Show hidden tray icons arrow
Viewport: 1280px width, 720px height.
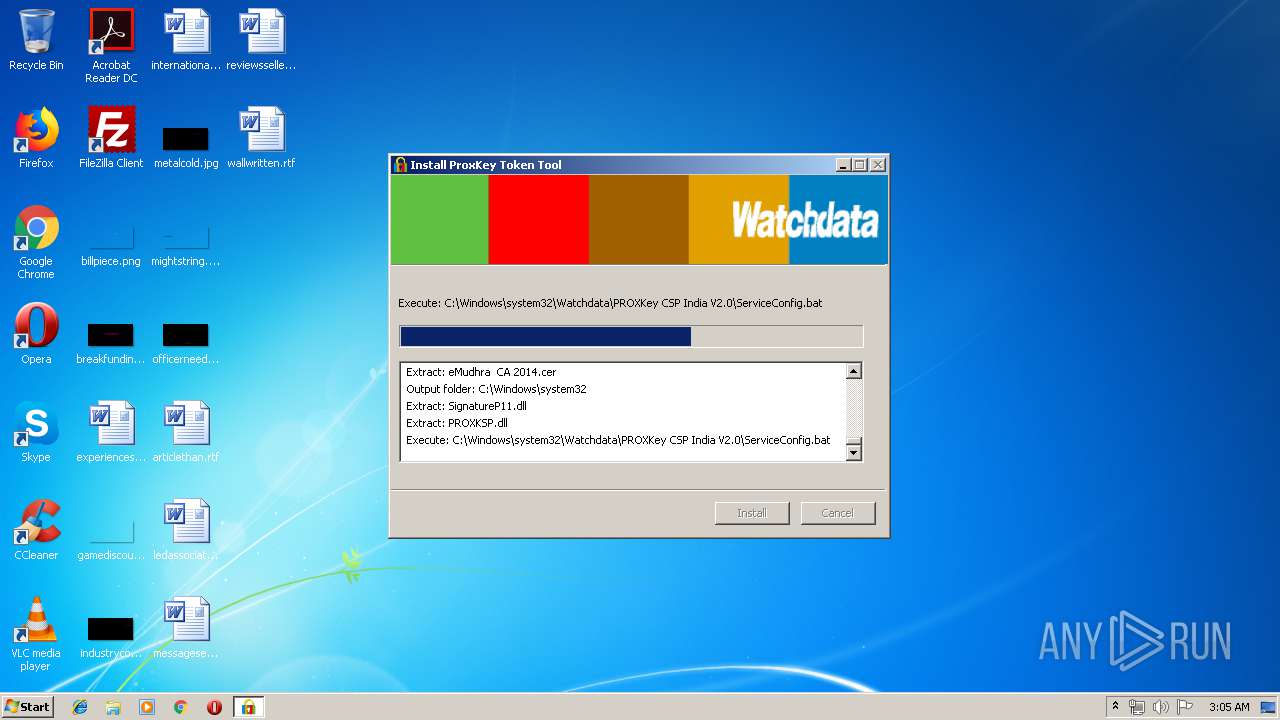[x=1115, y=707]
